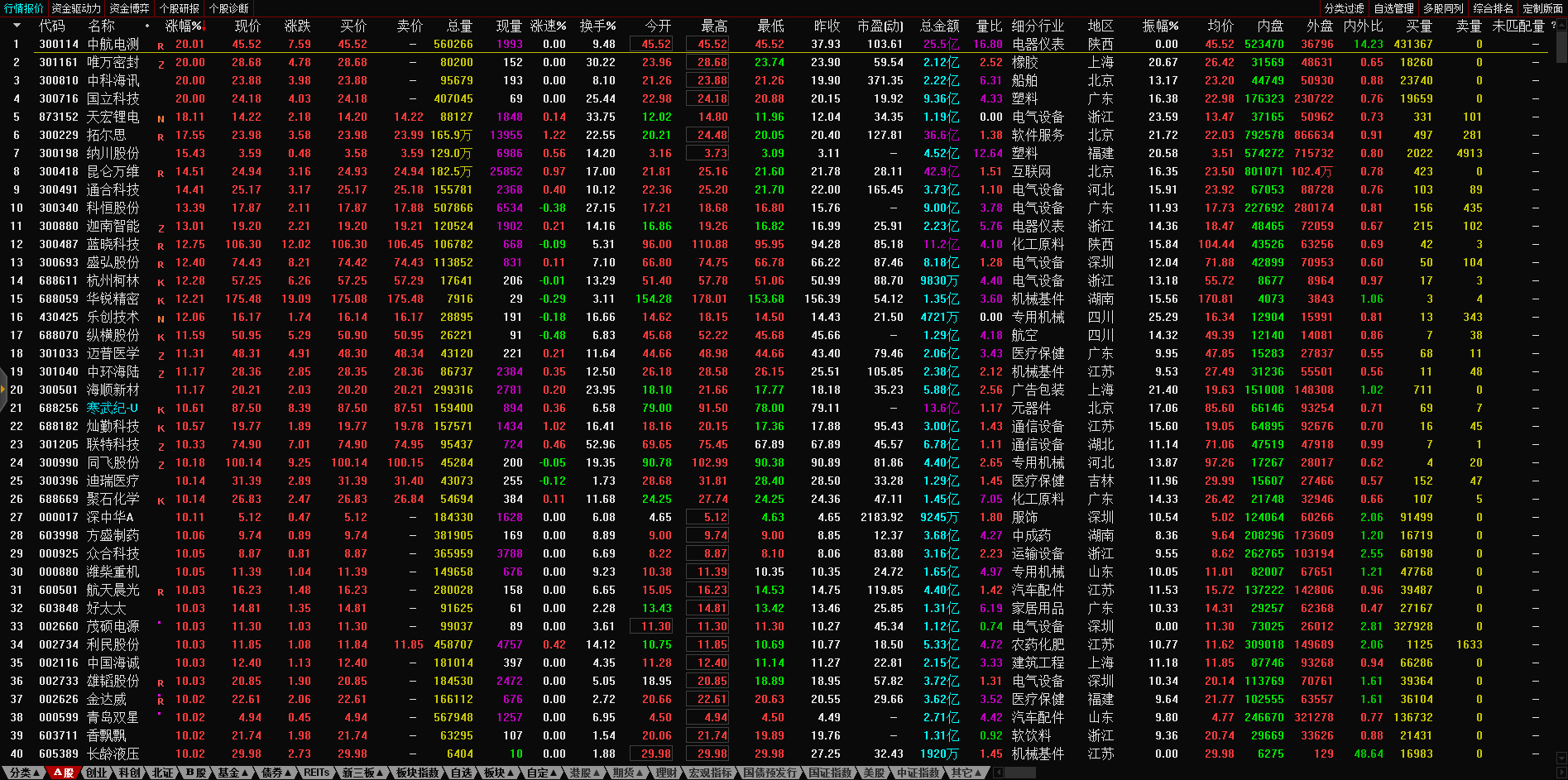Open 综合排名 in the top right
Image resolution: width=1568 pixels, height=780 pixels.
pyautogui.click(x=1494, y=8)
